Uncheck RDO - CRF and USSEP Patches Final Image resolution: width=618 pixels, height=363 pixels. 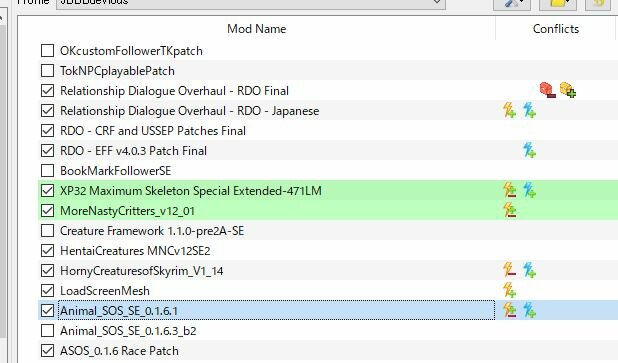click(47, 130)
